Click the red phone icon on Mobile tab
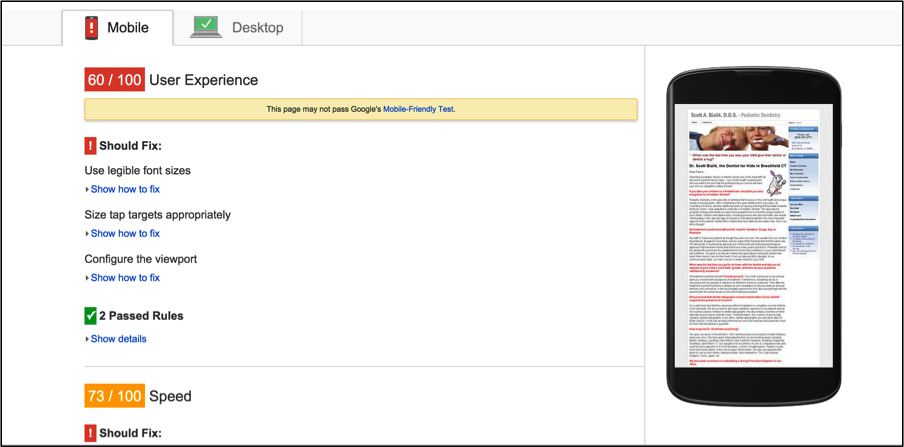The height and width of the screenshot is (447, 904). pos(91,27)
